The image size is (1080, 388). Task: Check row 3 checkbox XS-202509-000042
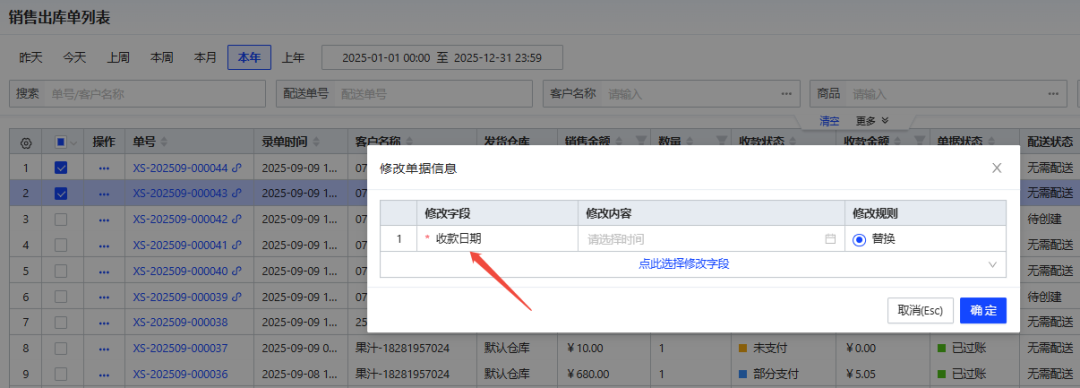[x=61, y=219]
